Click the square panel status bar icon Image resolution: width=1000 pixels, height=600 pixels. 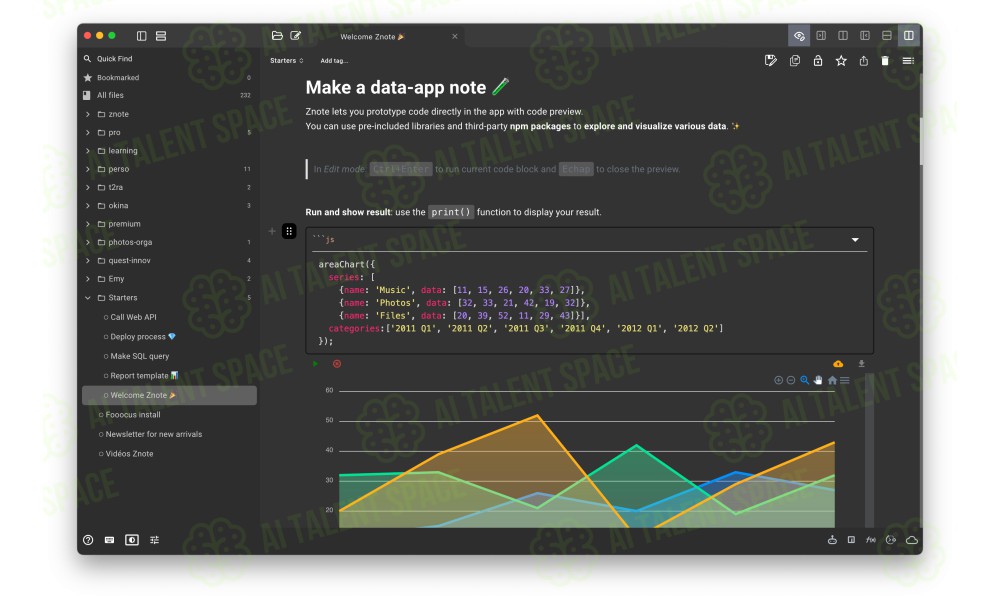tap(851, 540)
